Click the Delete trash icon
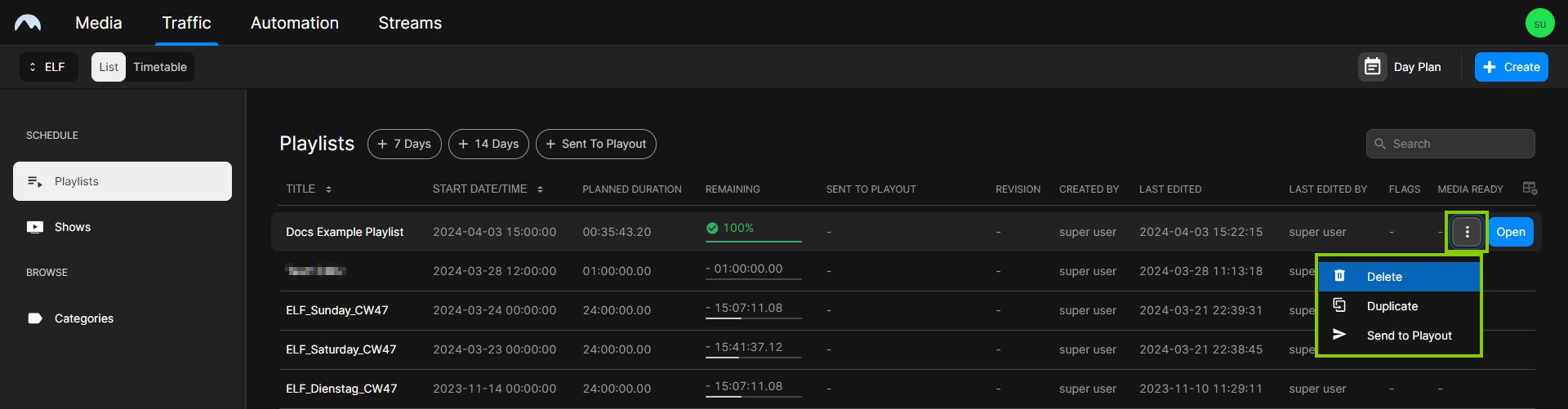 click(1339, 276)
